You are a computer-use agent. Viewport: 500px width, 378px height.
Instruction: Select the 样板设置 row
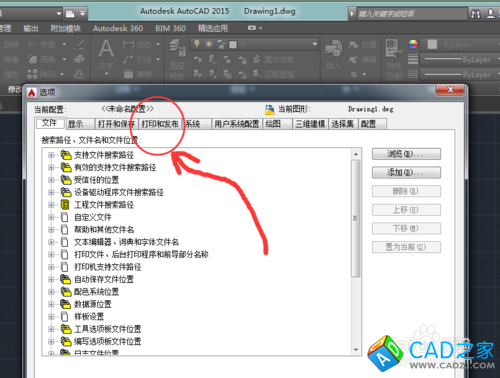tap(89, 316)
